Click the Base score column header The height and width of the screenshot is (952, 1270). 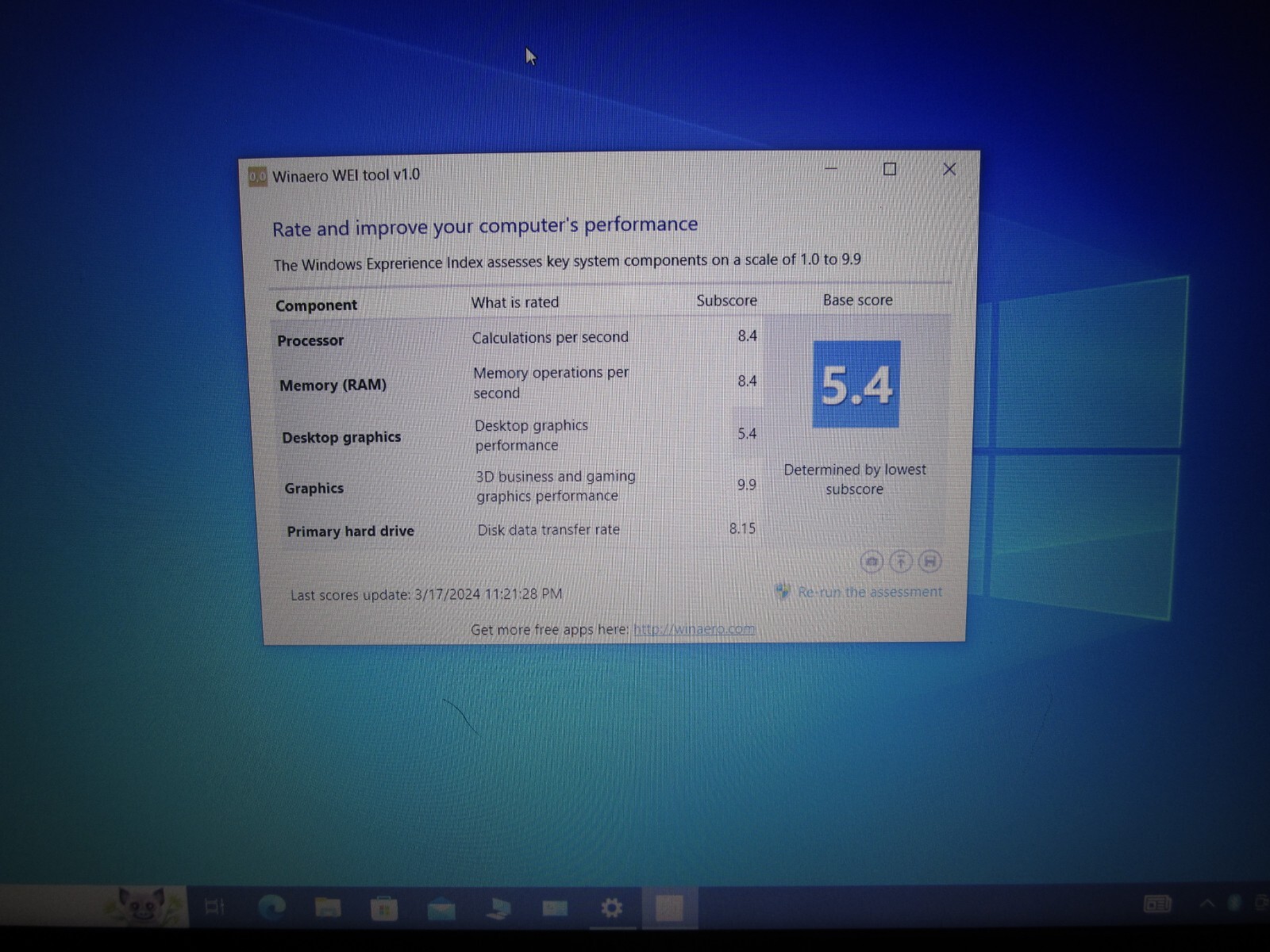857,300
